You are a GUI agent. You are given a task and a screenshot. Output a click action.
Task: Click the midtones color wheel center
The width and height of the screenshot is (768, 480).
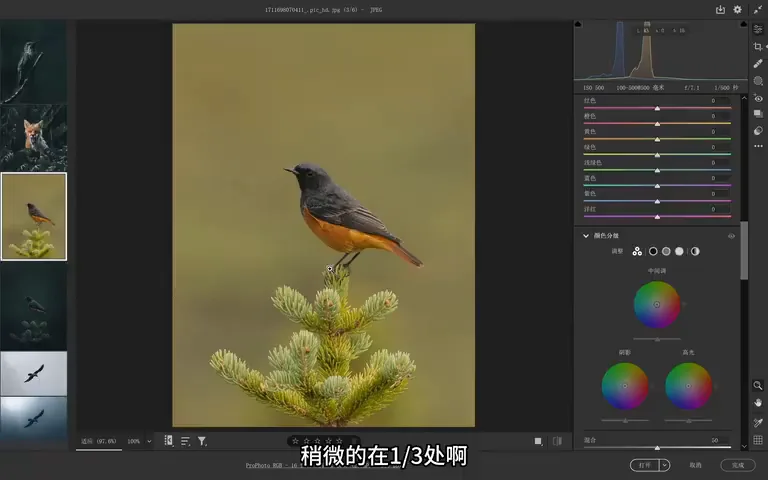point(657,305)
